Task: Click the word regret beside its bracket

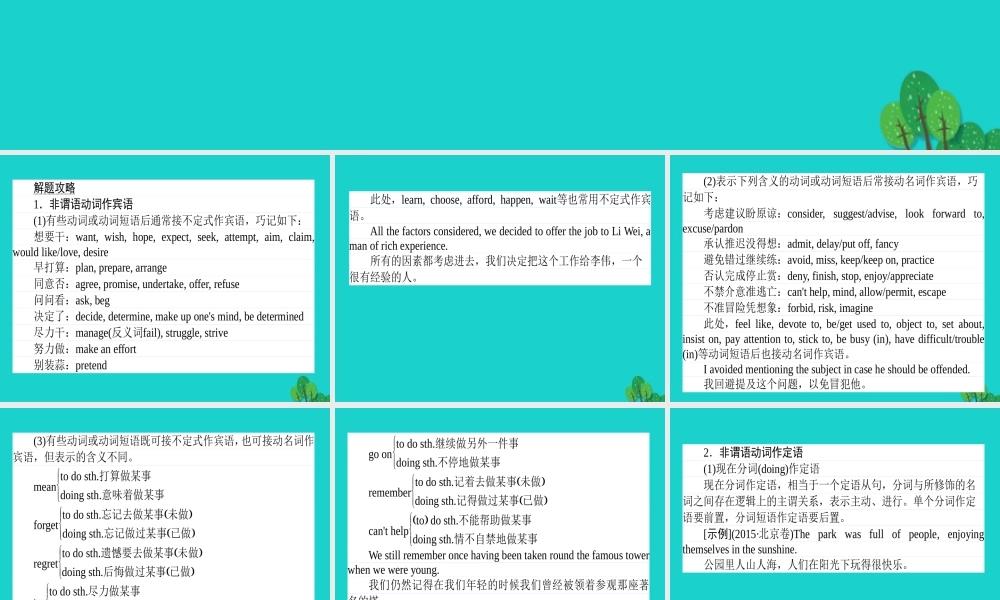Action: coord(46,564)
